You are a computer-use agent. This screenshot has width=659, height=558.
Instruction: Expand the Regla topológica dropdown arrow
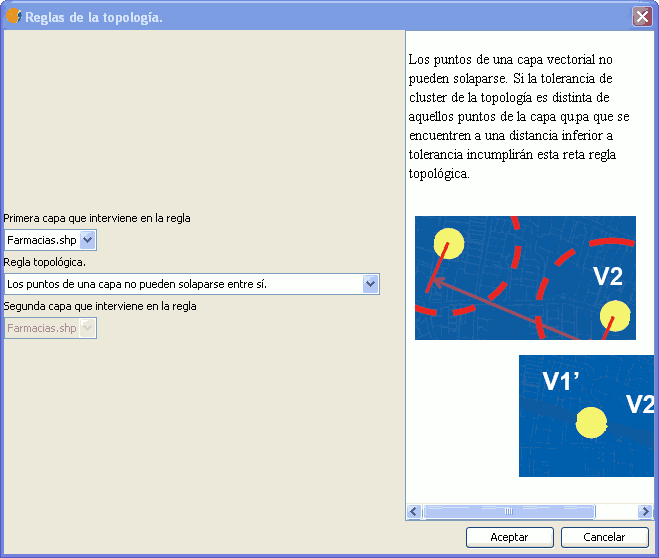pyautogui.click(x=370, y=284)
